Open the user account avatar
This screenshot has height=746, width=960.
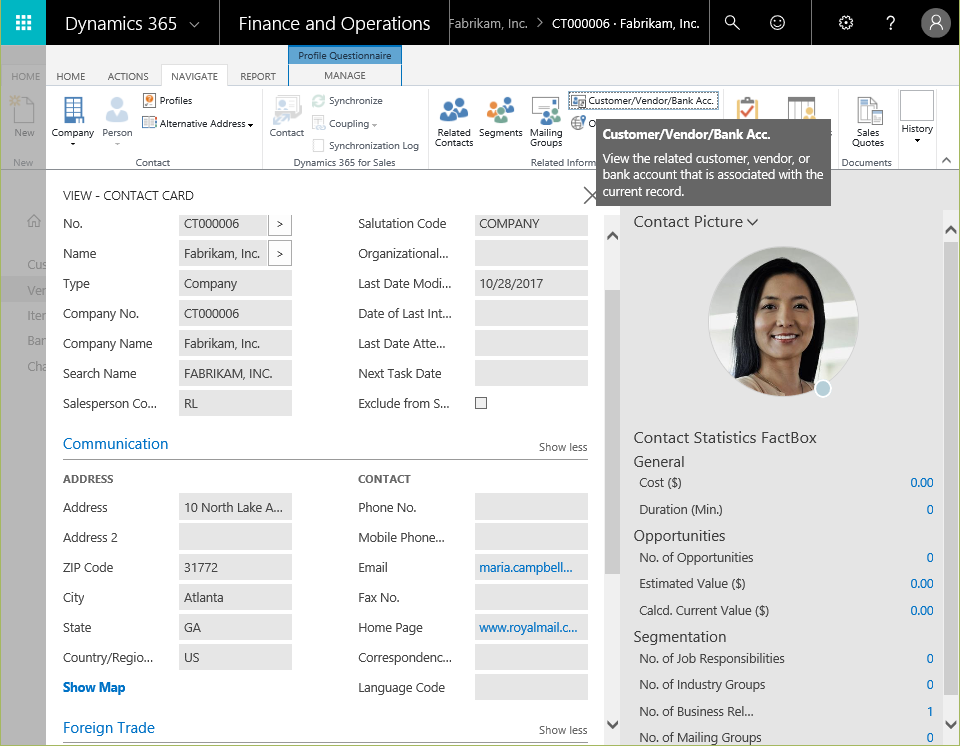pyautogui.click(x=936, y=23)
